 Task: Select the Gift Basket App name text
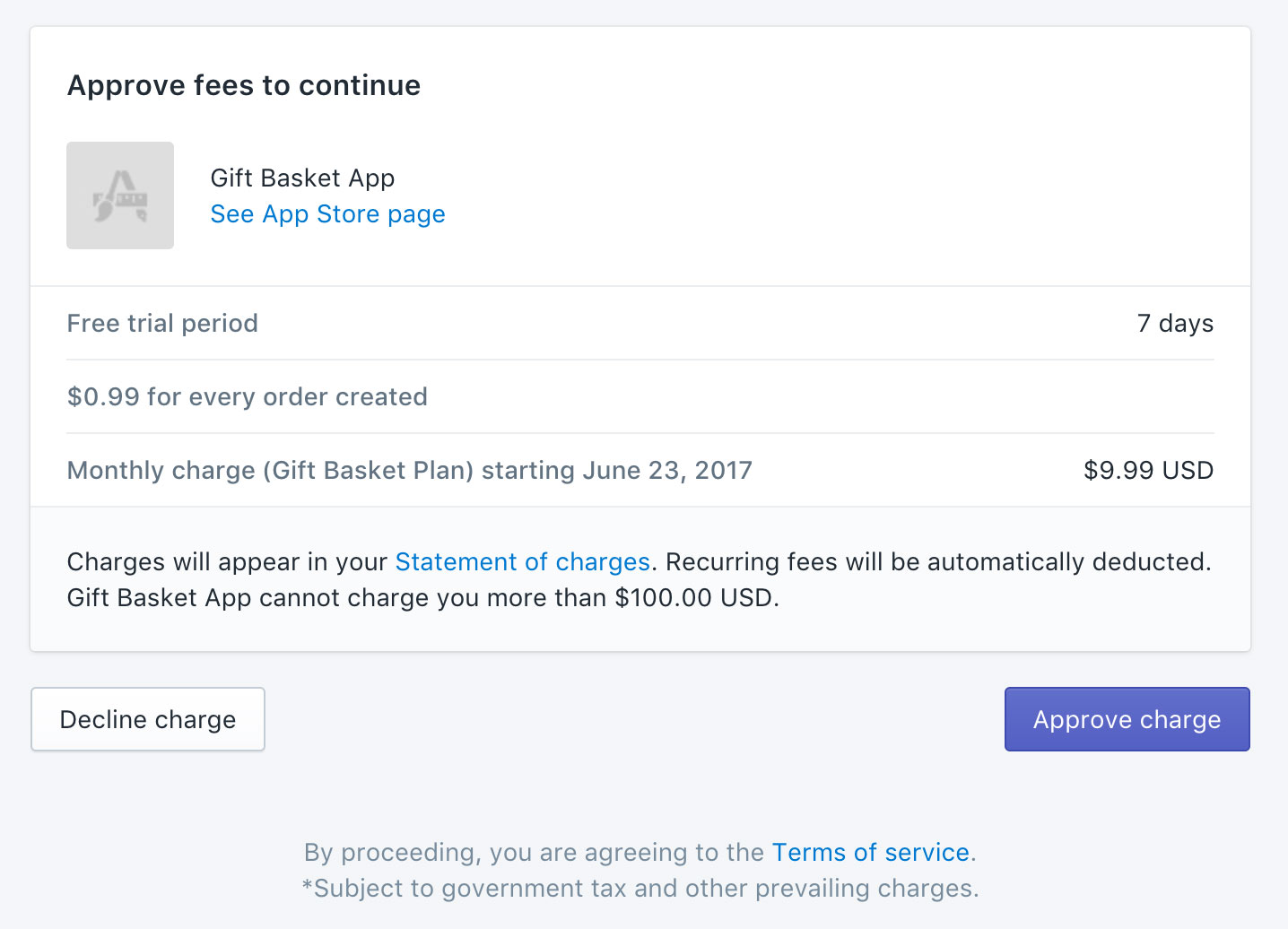(x=302, y=178)
